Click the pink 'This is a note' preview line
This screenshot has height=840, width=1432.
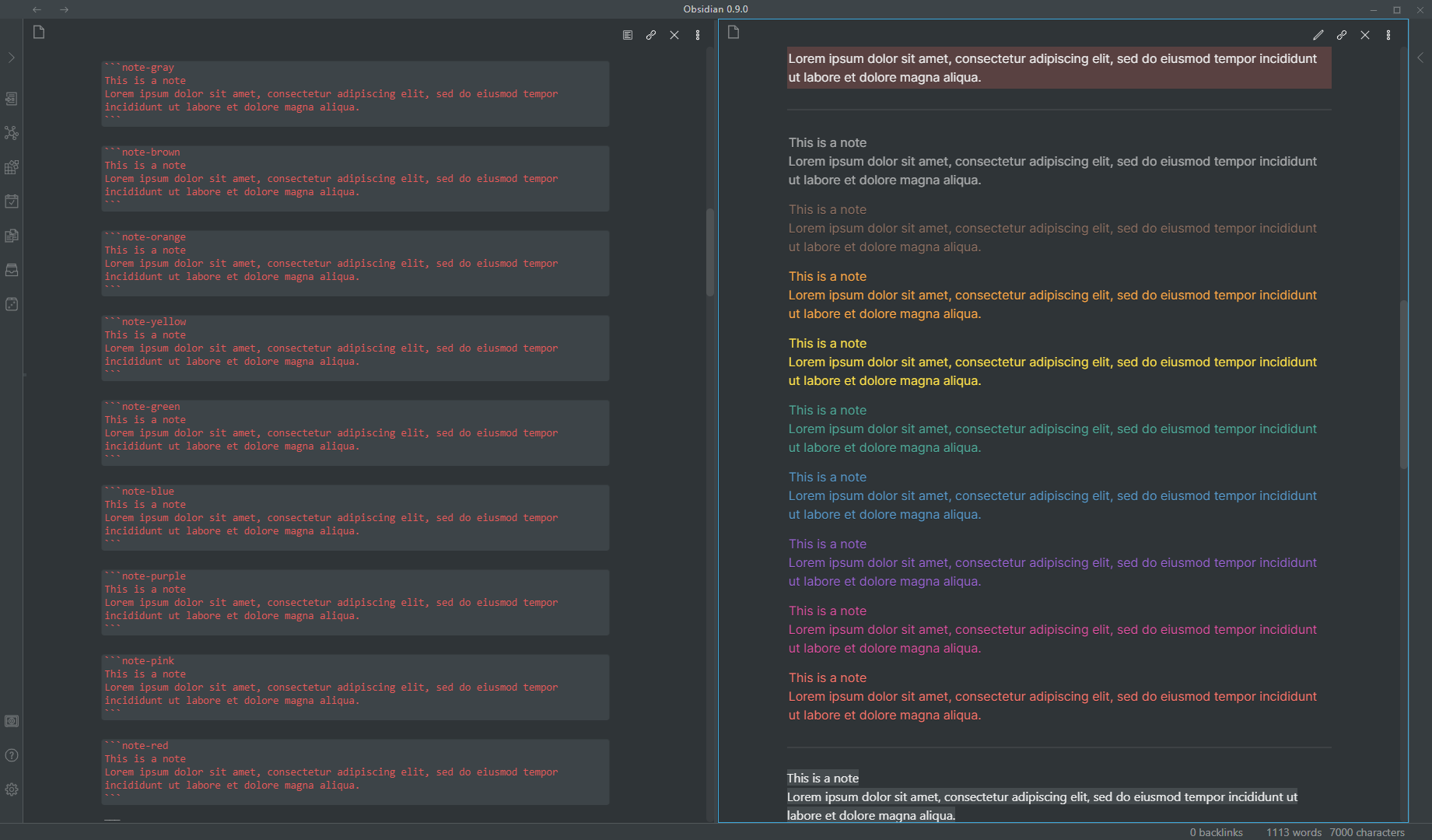click(828, 611)
